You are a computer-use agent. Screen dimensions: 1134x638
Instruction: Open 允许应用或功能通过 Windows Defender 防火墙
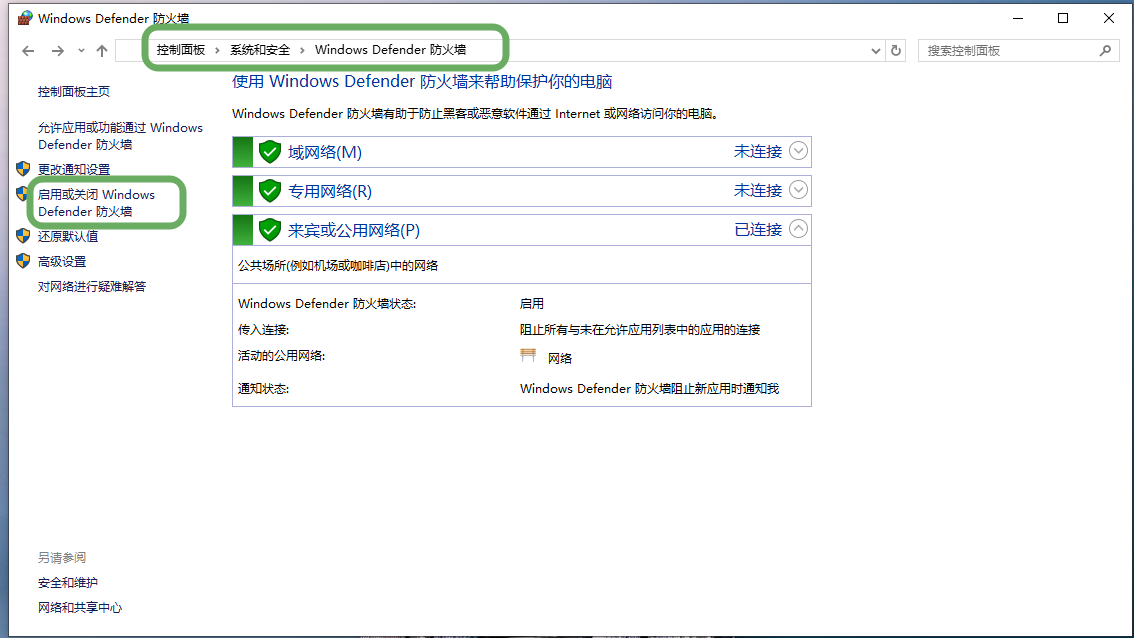pos(120,136)
